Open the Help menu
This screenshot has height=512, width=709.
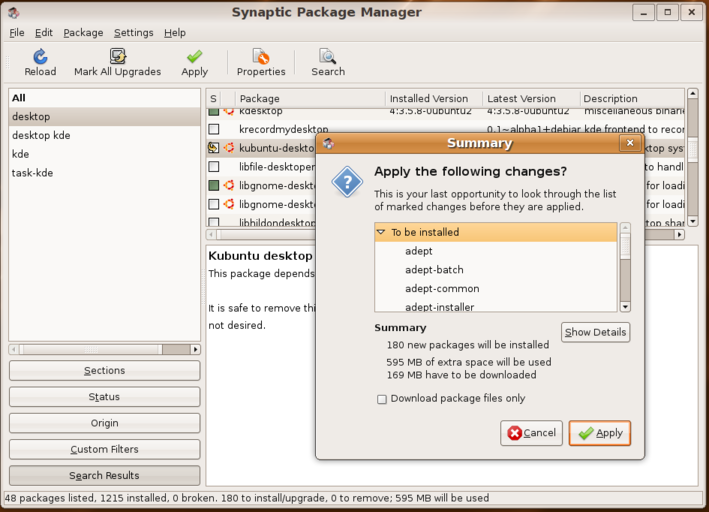click(175, 33)
